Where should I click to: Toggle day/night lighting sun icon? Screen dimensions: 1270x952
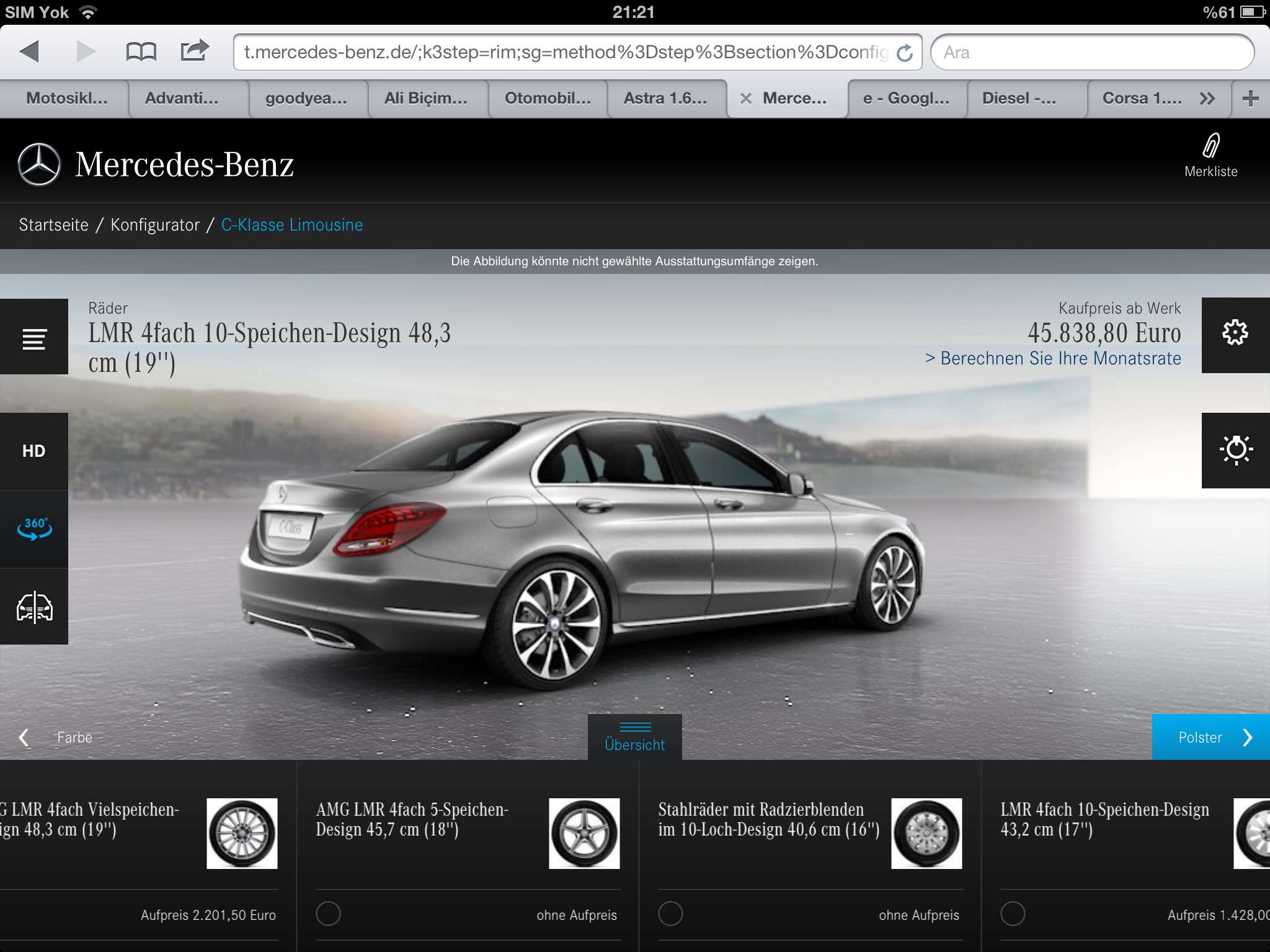[x=1235, y=450]
